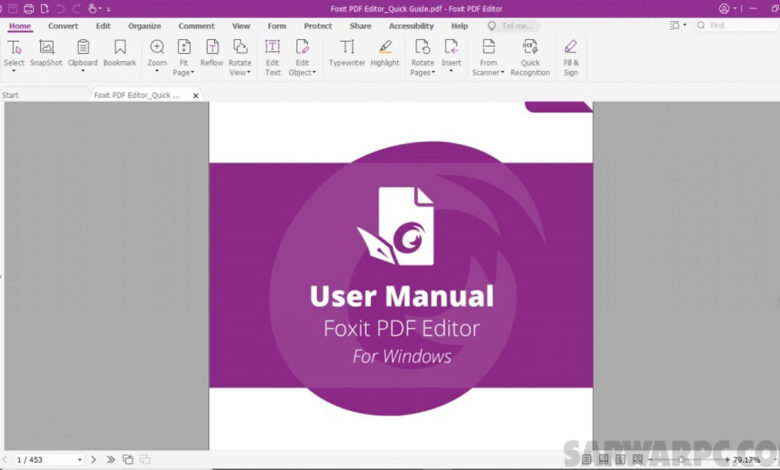Pick the Typewriter tool
This screenshot has height=470, width=780.
347,53
